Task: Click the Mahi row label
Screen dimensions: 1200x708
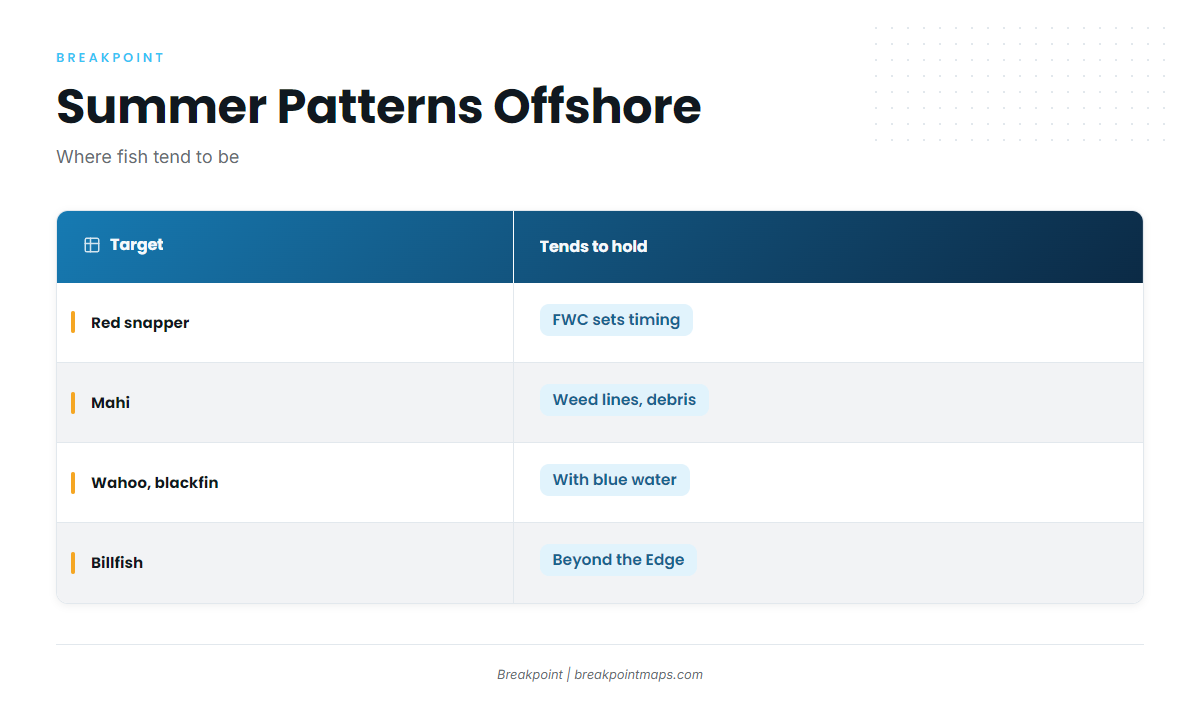Action: (110, 403)
